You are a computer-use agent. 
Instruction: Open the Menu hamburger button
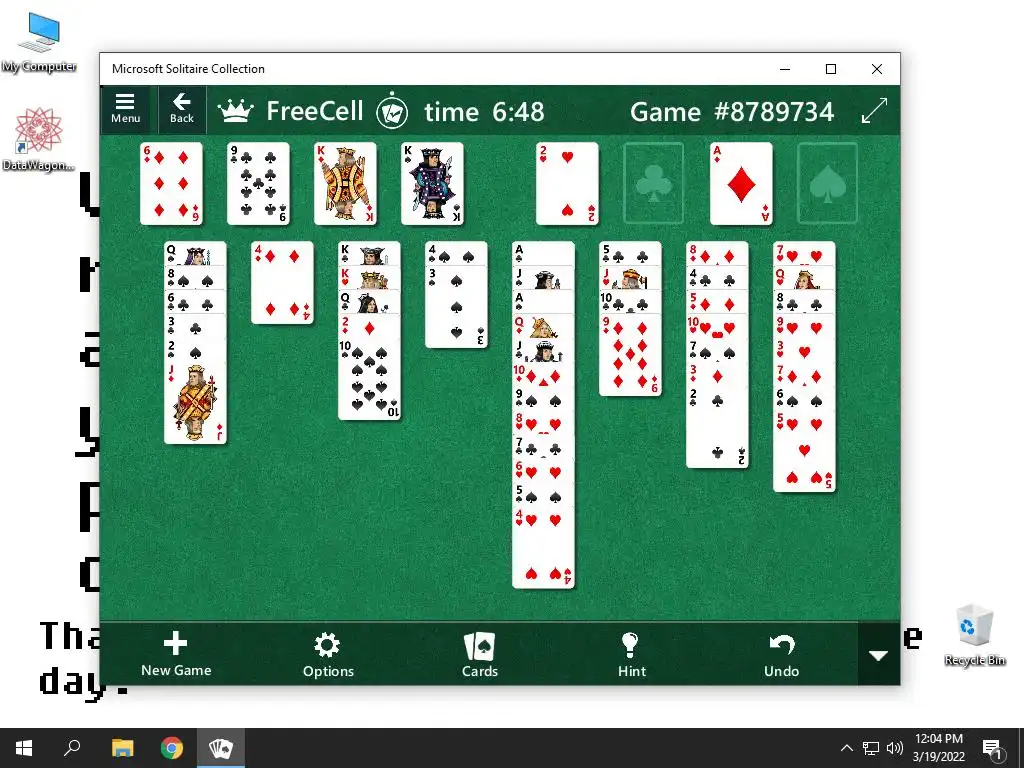[125, 109]
